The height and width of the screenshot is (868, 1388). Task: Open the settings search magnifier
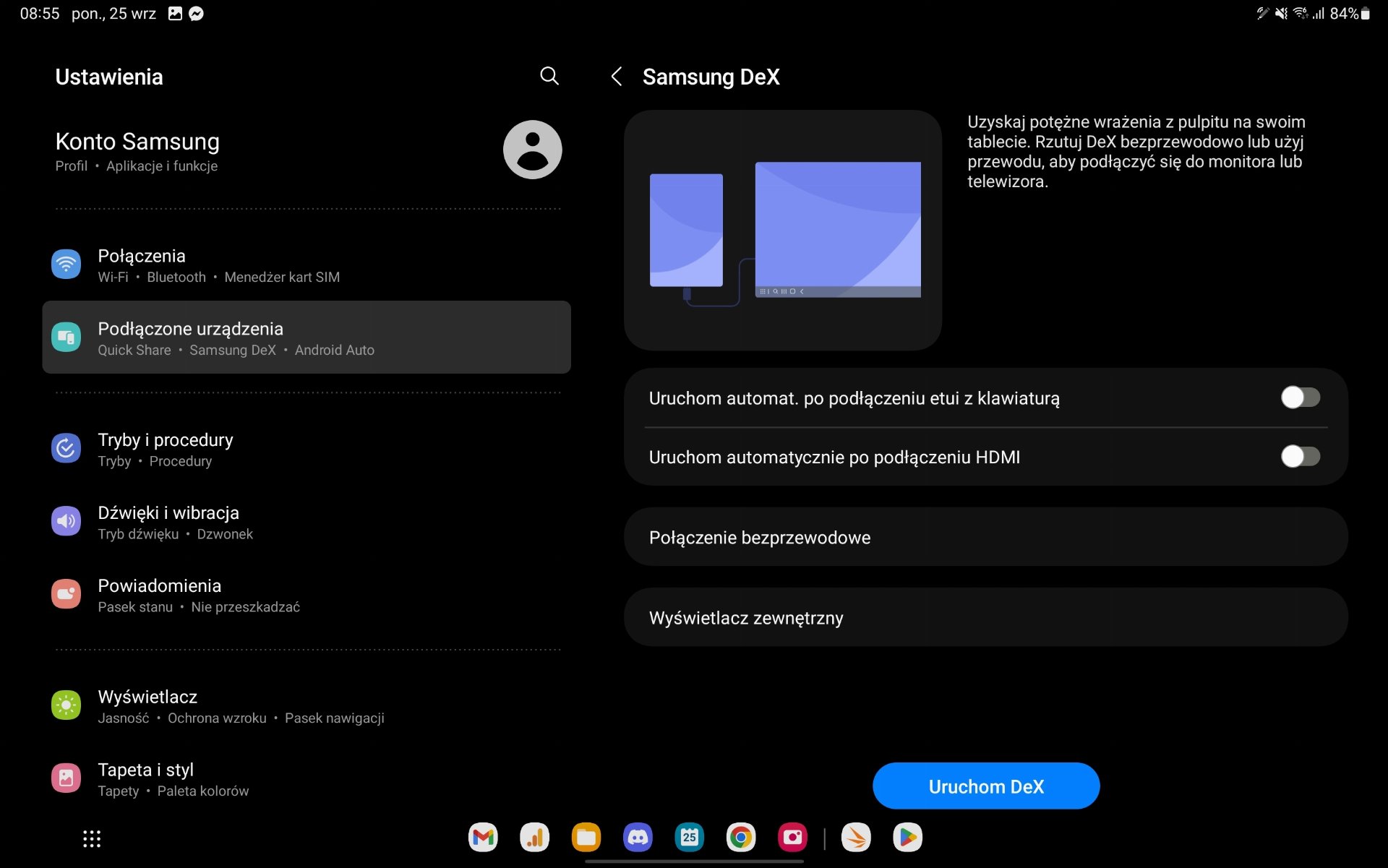(x=549, y=76)
